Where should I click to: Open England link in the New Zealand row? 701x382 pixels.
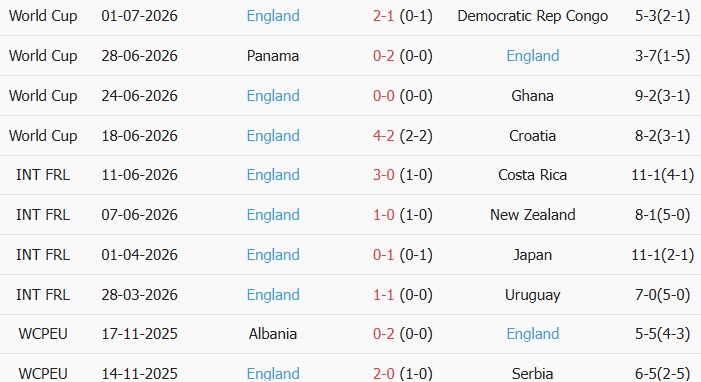point(273,215)
